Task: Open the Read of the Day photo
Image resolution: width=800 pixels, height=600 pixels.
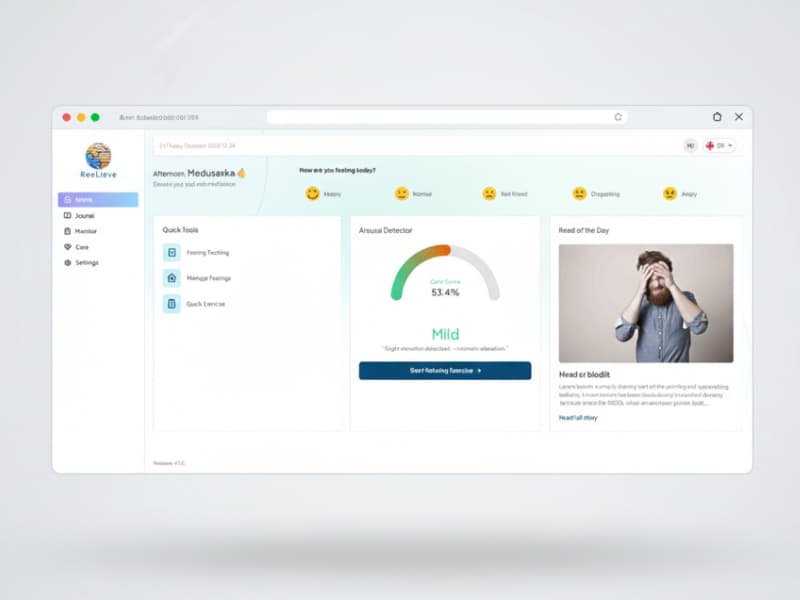Action: pos(645,303)
